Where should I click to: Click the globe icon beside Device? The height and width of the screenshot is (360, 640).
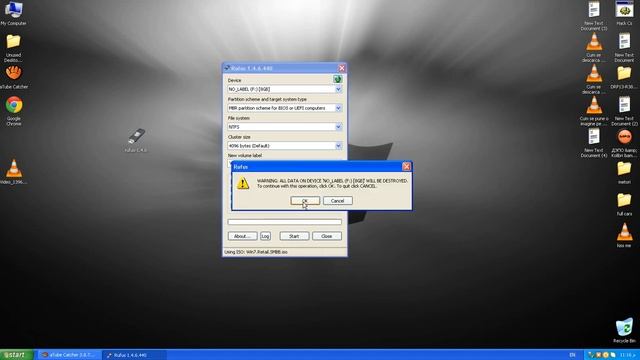[338, 79]
